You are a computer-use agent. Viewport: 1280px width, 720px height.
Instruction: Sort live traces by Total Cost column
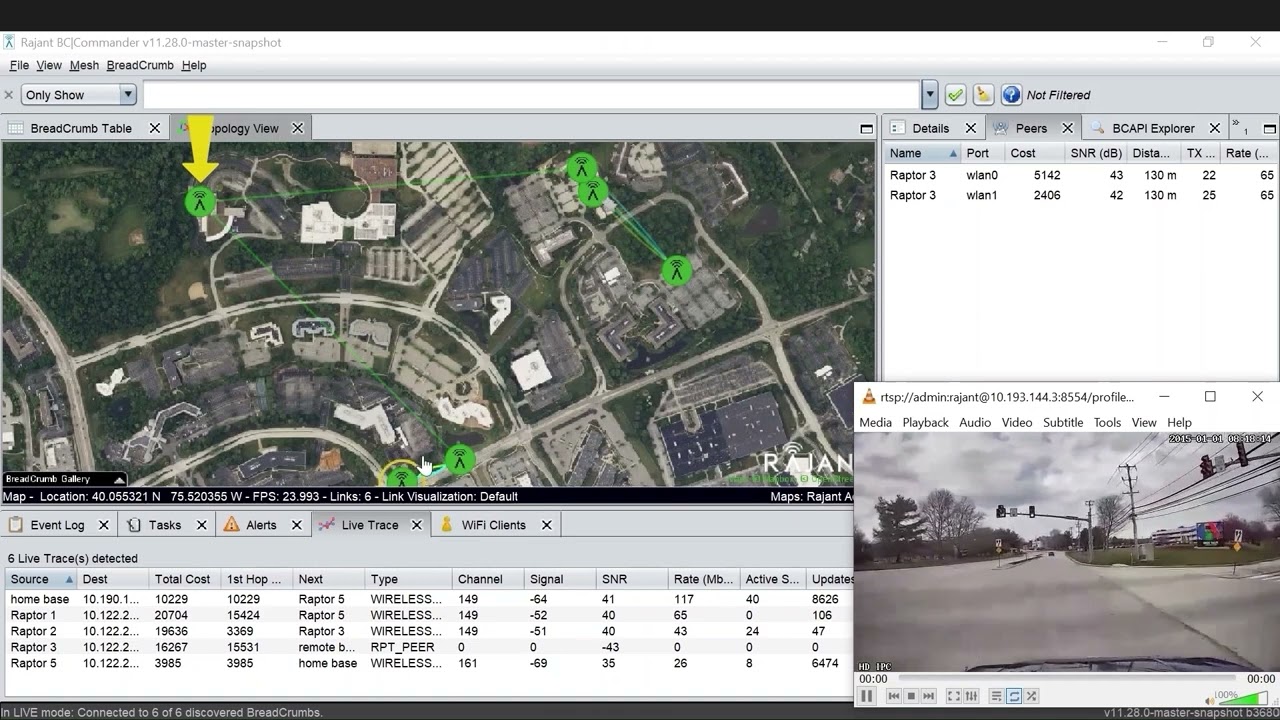(x=185, y=579)
